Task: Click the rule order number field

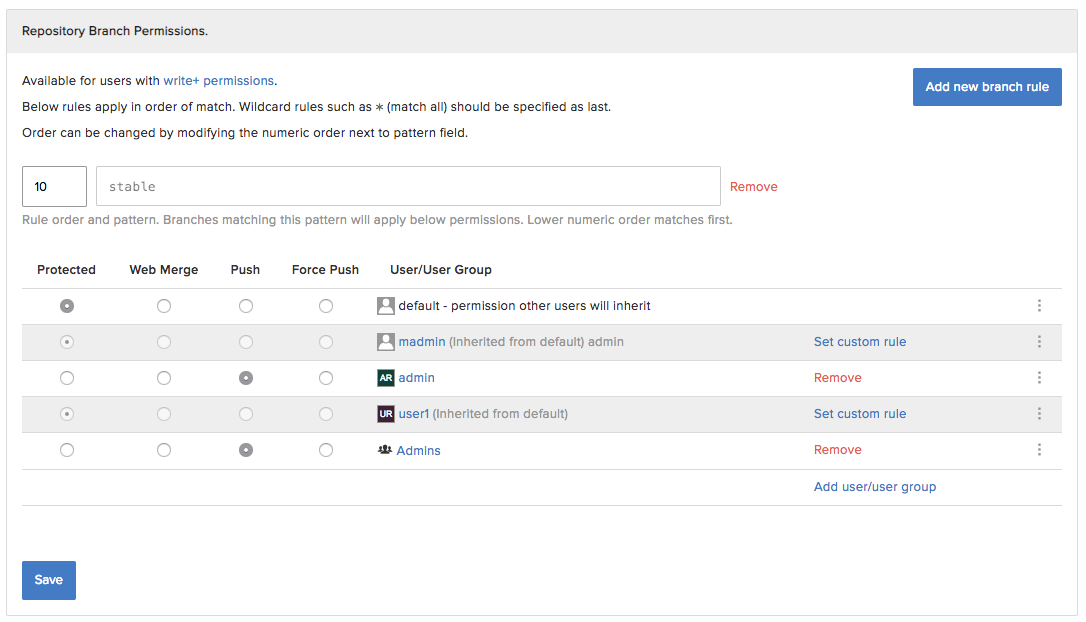Action: (54, 187)
